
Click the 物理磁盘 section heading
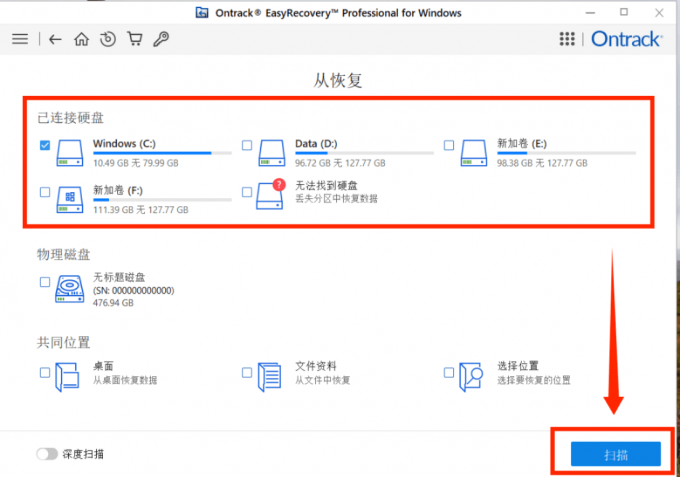(63, 255)
